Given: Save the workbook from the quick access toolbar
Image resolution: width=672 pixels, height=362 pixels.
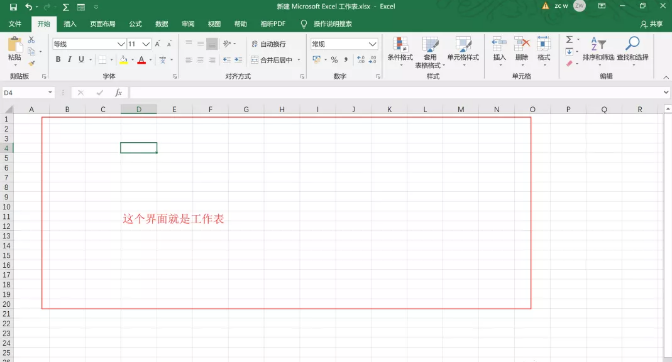Looking at the screenshot, I should tap(13, 7).
